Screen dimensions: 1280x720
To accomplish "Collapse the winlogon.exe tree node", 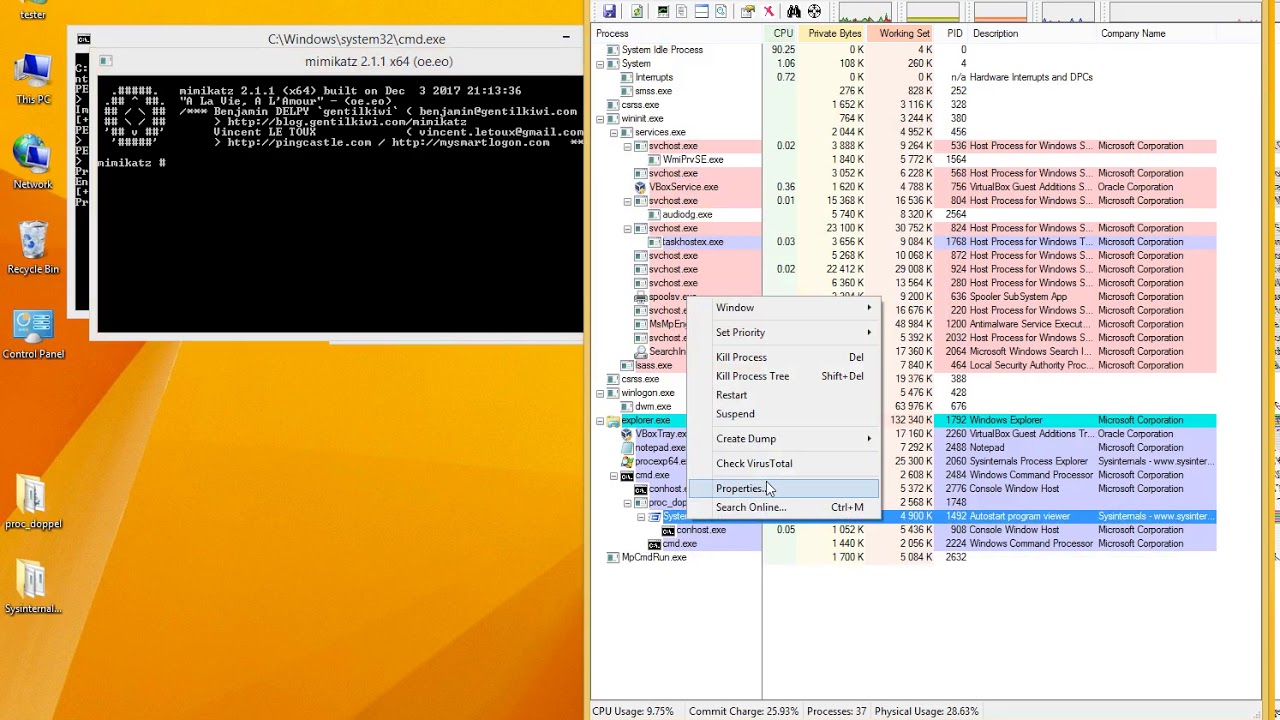I will pyautogui.click(x=600, y=393).
